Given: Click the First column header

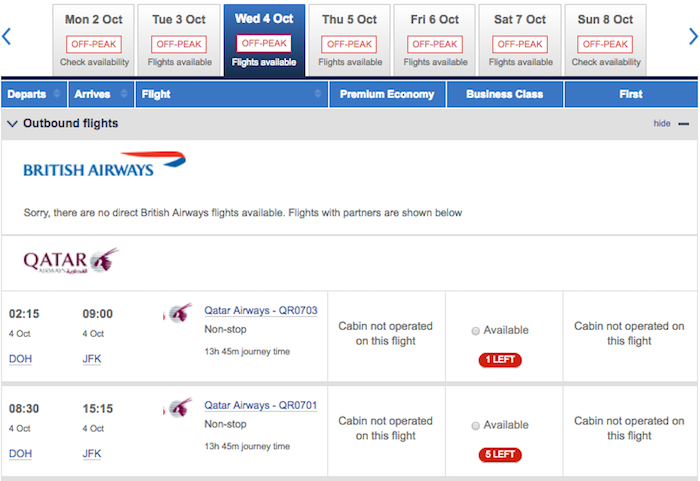Looking at the screenshot, I should (631, 94).
